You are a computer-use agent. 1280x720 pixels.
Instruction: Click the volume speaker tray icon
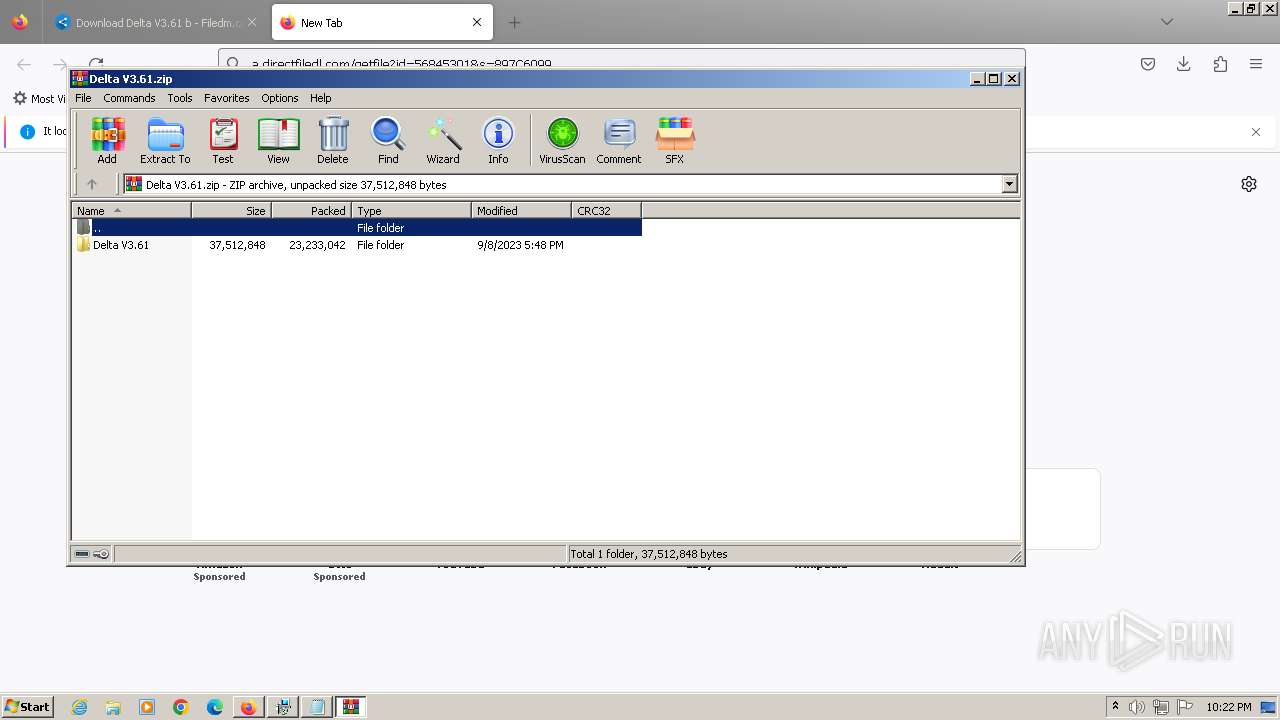pyautogui.click(x=1137, y=707)
